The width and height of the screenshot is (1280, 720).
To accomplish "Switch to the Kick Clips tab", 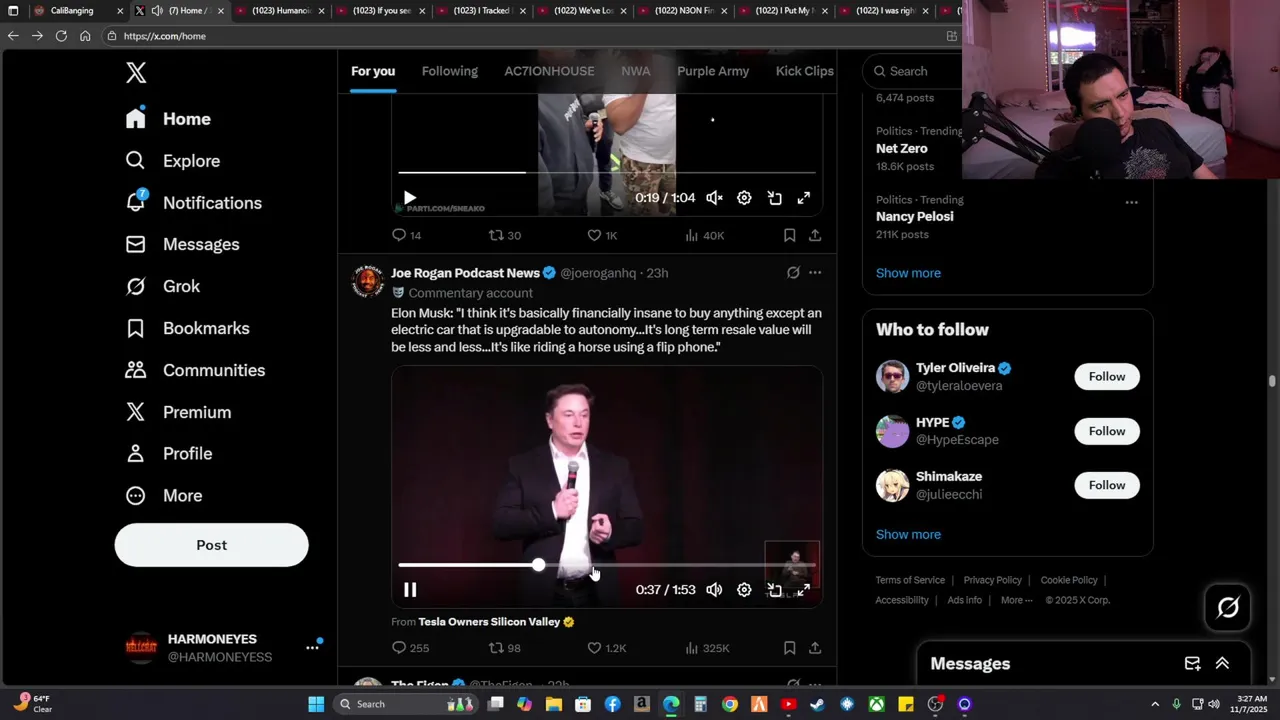I will pos(804,71).
